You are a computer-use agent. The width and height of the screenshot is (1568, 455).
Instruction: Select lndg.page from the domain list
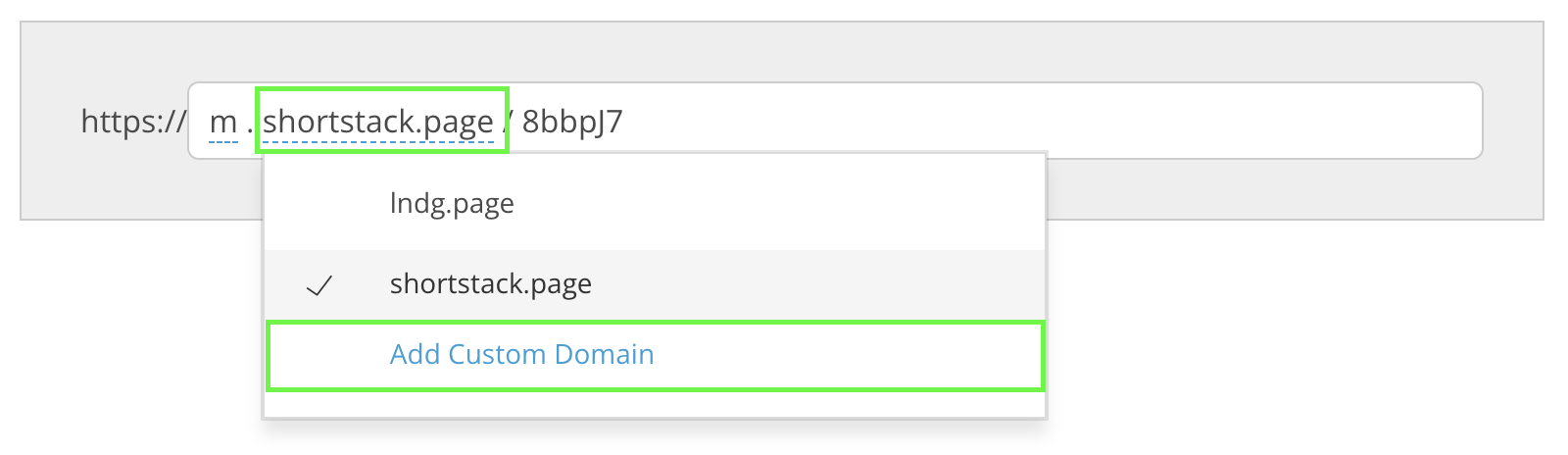(452, 204)
